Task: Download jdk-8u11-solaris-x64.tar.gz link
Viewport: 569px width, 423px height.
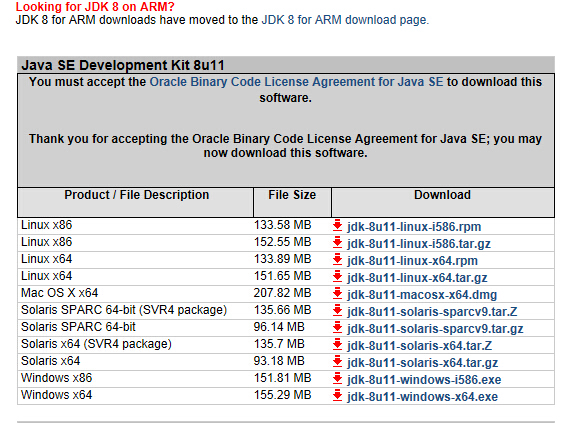Action: (x=422, y=363)
